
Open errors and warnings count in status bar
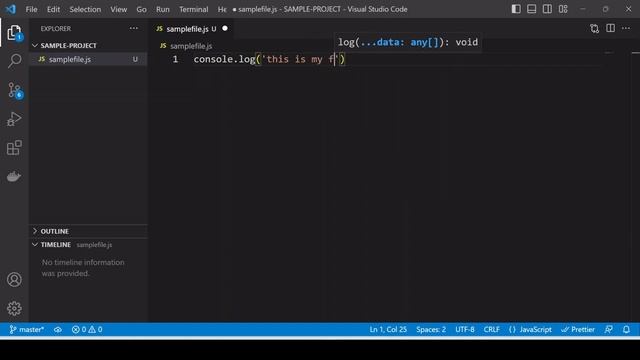coord(87,329)
